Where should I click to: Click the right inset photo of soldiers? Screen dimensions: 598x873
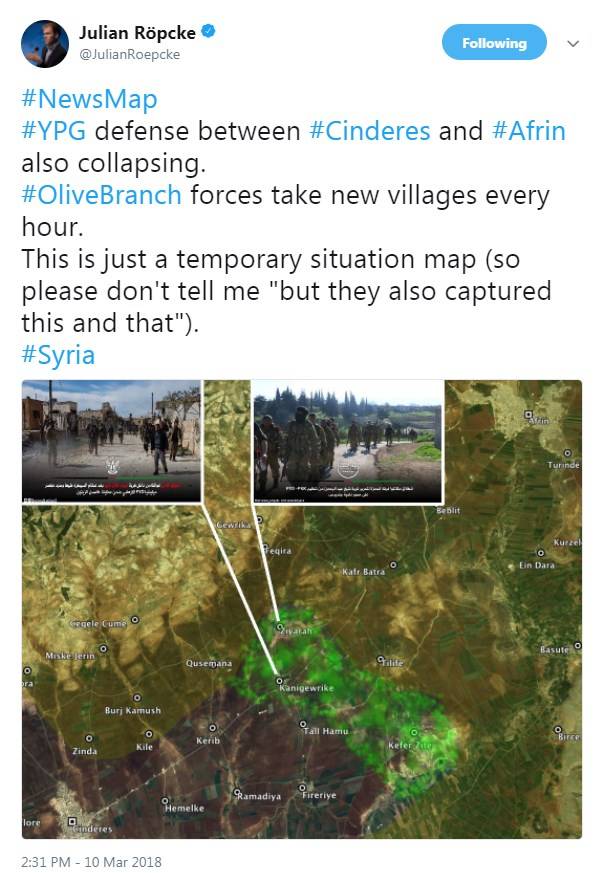(348, 442)
